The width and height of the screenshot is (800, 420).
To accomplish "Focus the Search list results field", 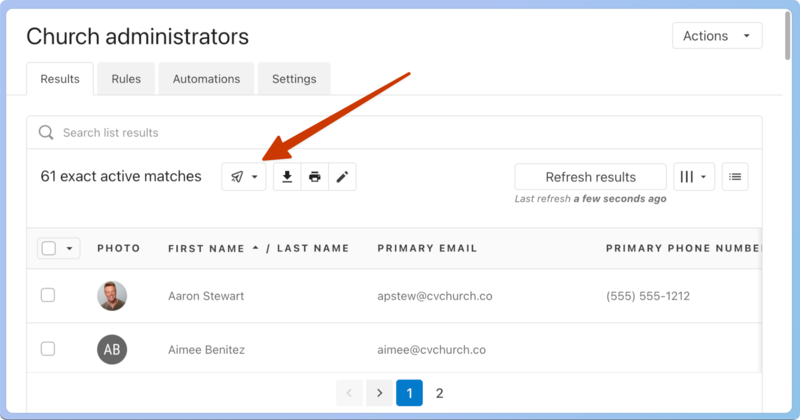I will (394, 133).
